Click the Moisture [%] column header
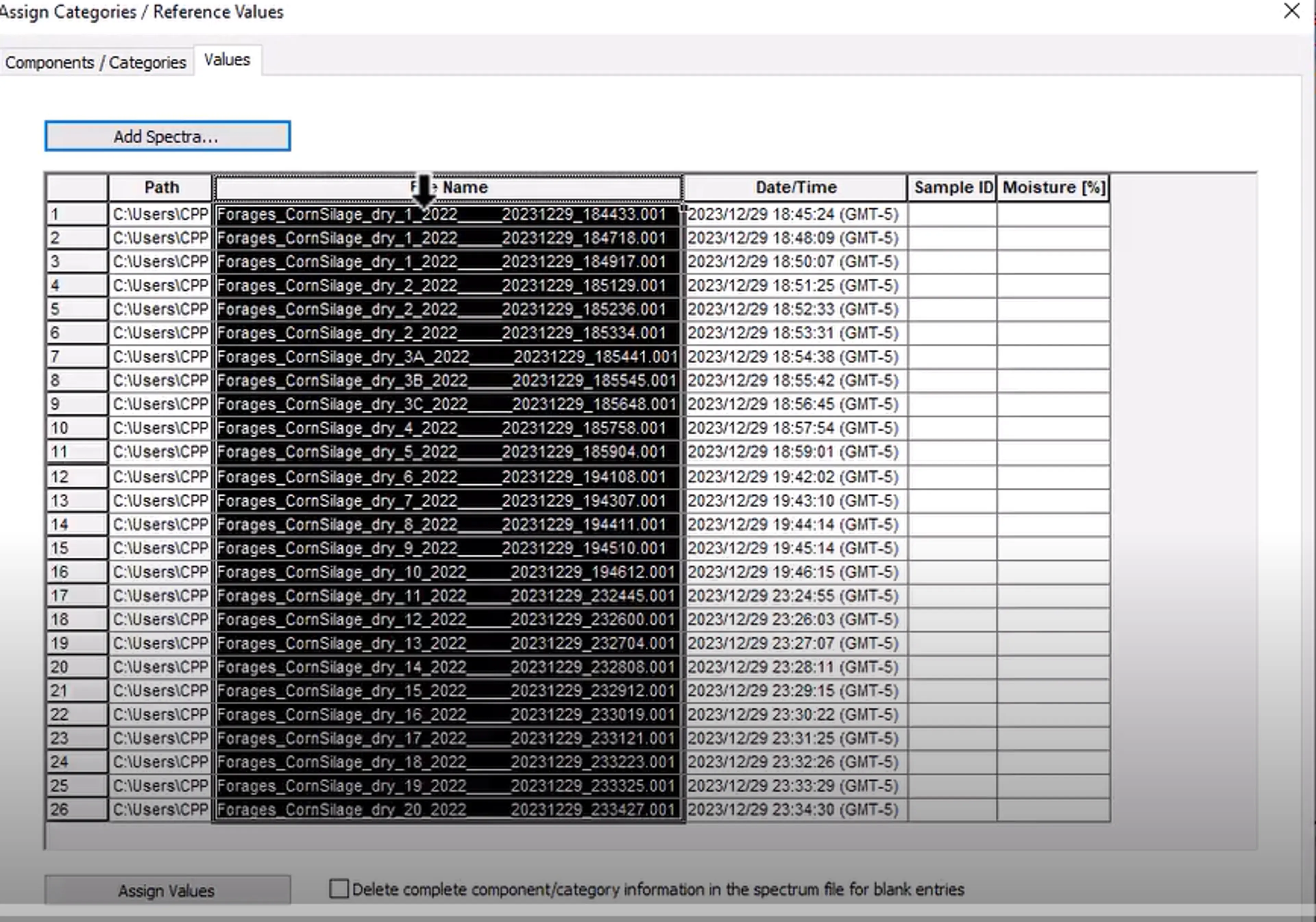This screenshot has width=1316, height=922. point(1053,187)
